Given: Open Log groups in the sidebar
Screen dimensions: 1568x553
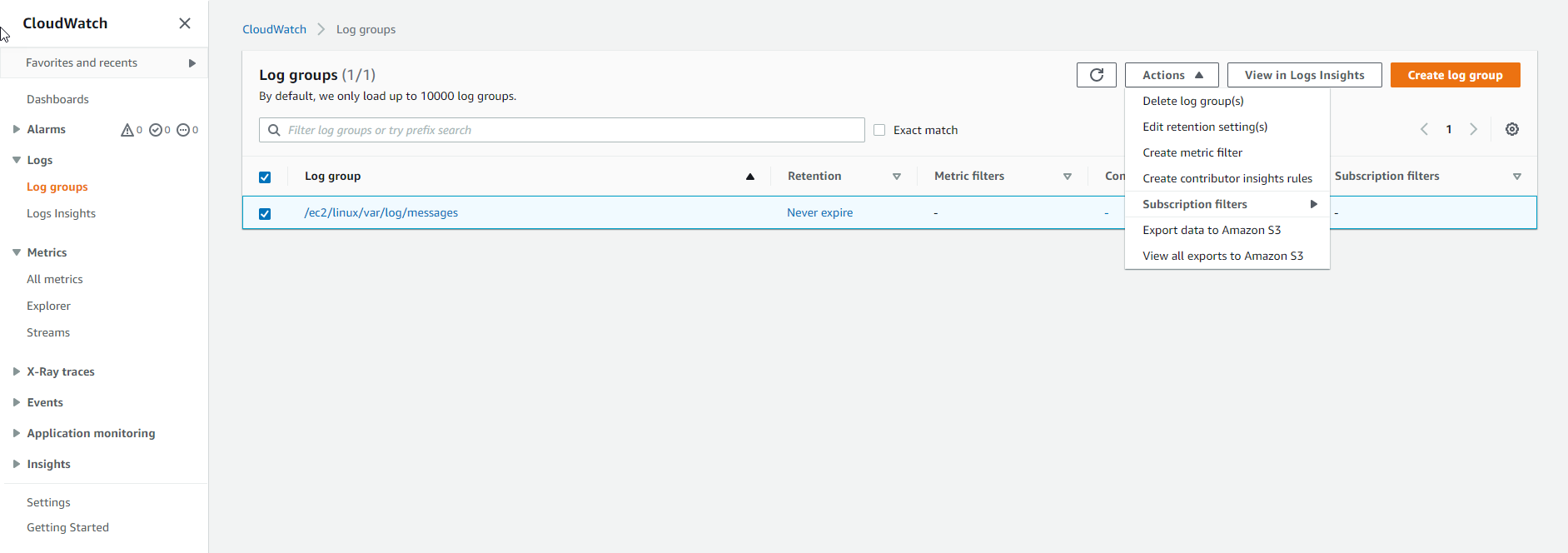Looking at the screenshot, I should 57,187.
